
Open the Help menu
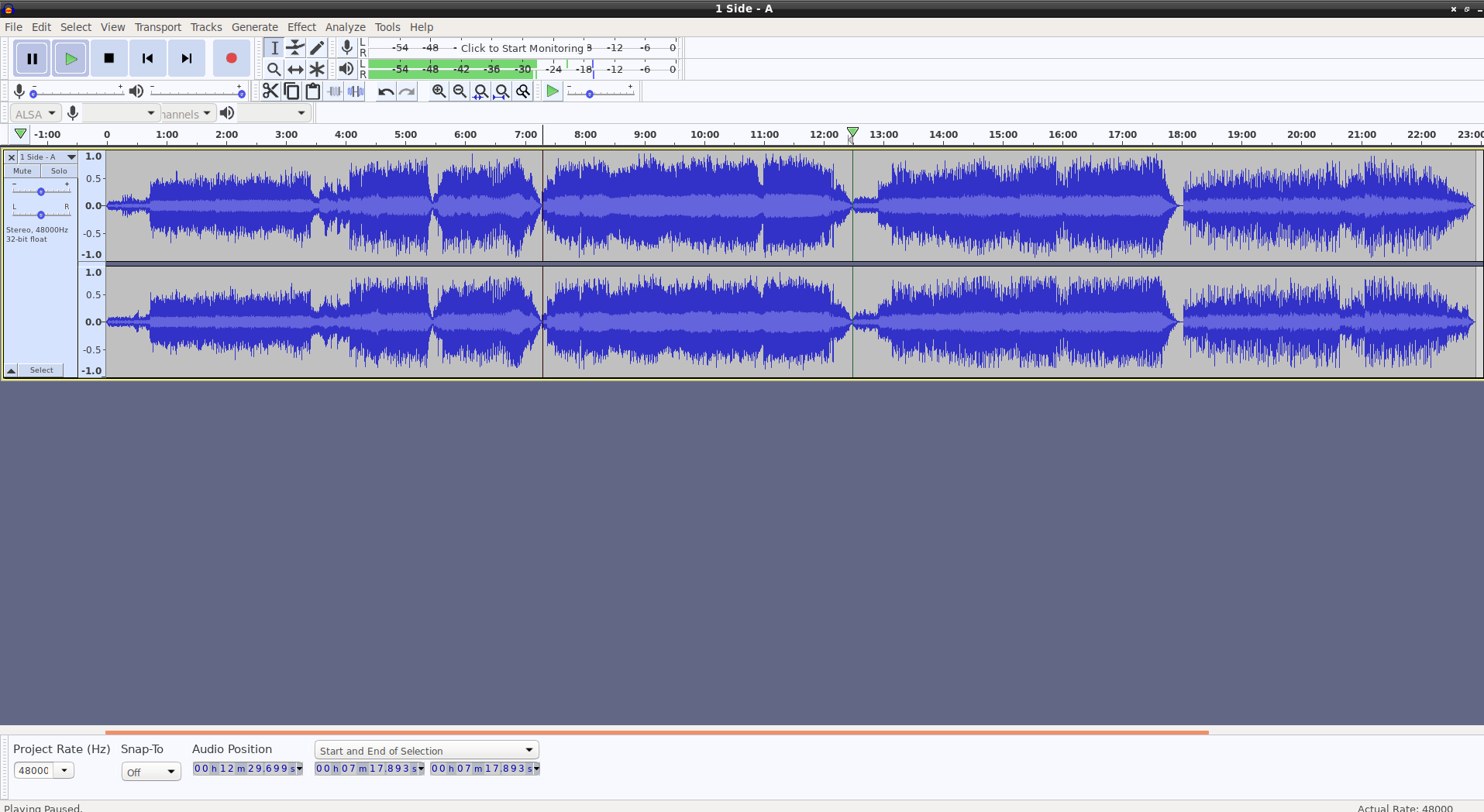pos(422,27)
